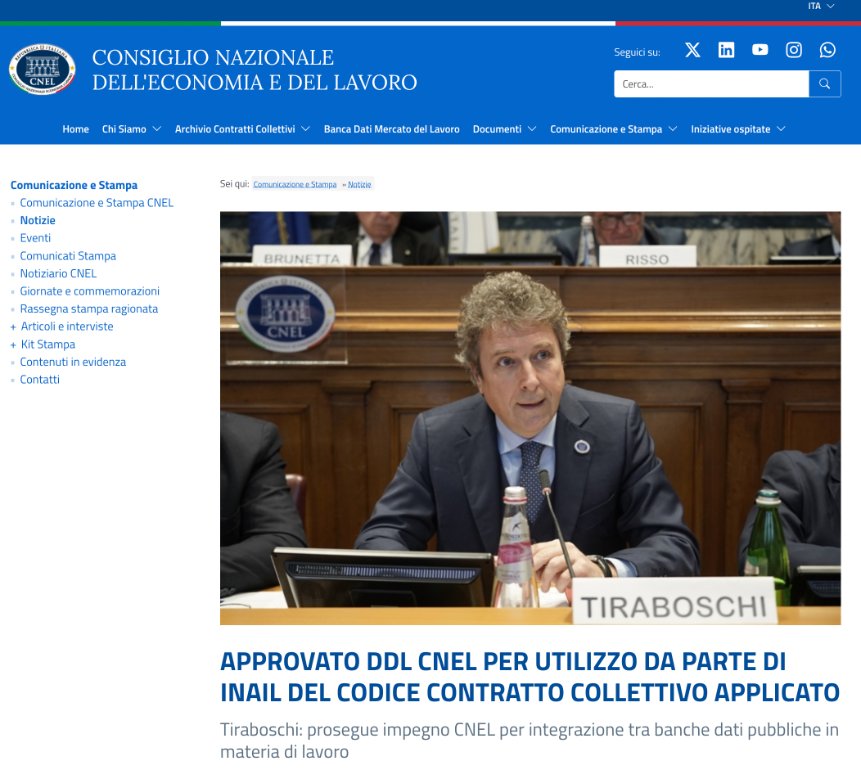Expand Articoli e interviste sidebar item
Image resolution: width=861 pixels, height=770 pixels.
pos(62,326)
